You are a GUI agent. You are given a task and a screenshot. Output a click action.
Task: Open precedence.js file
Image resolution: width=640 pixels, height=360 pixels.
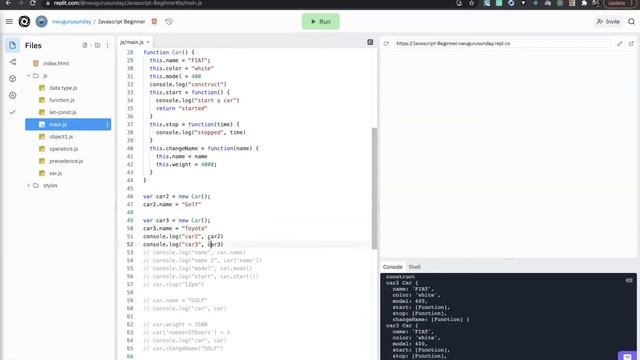point(66,161)
